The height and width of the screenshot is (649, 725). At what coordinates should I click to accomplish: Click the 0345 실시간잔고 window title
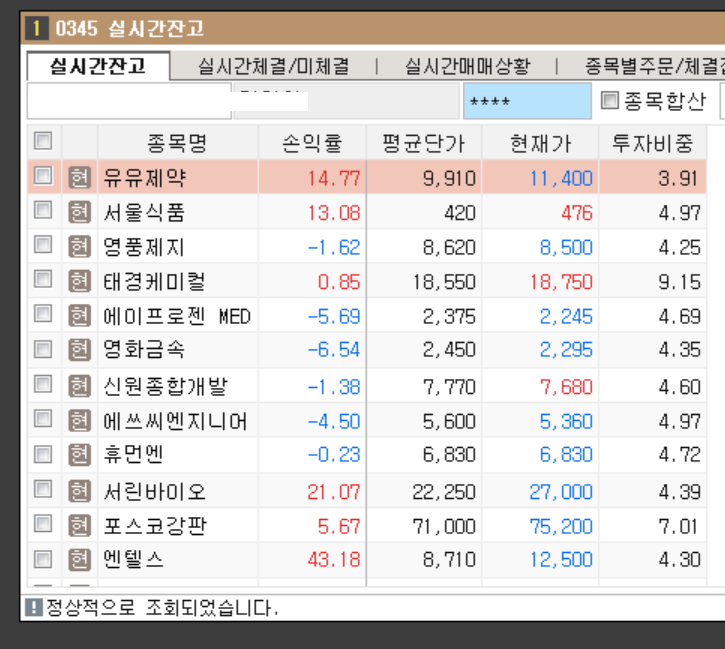(x=129, y=28)
